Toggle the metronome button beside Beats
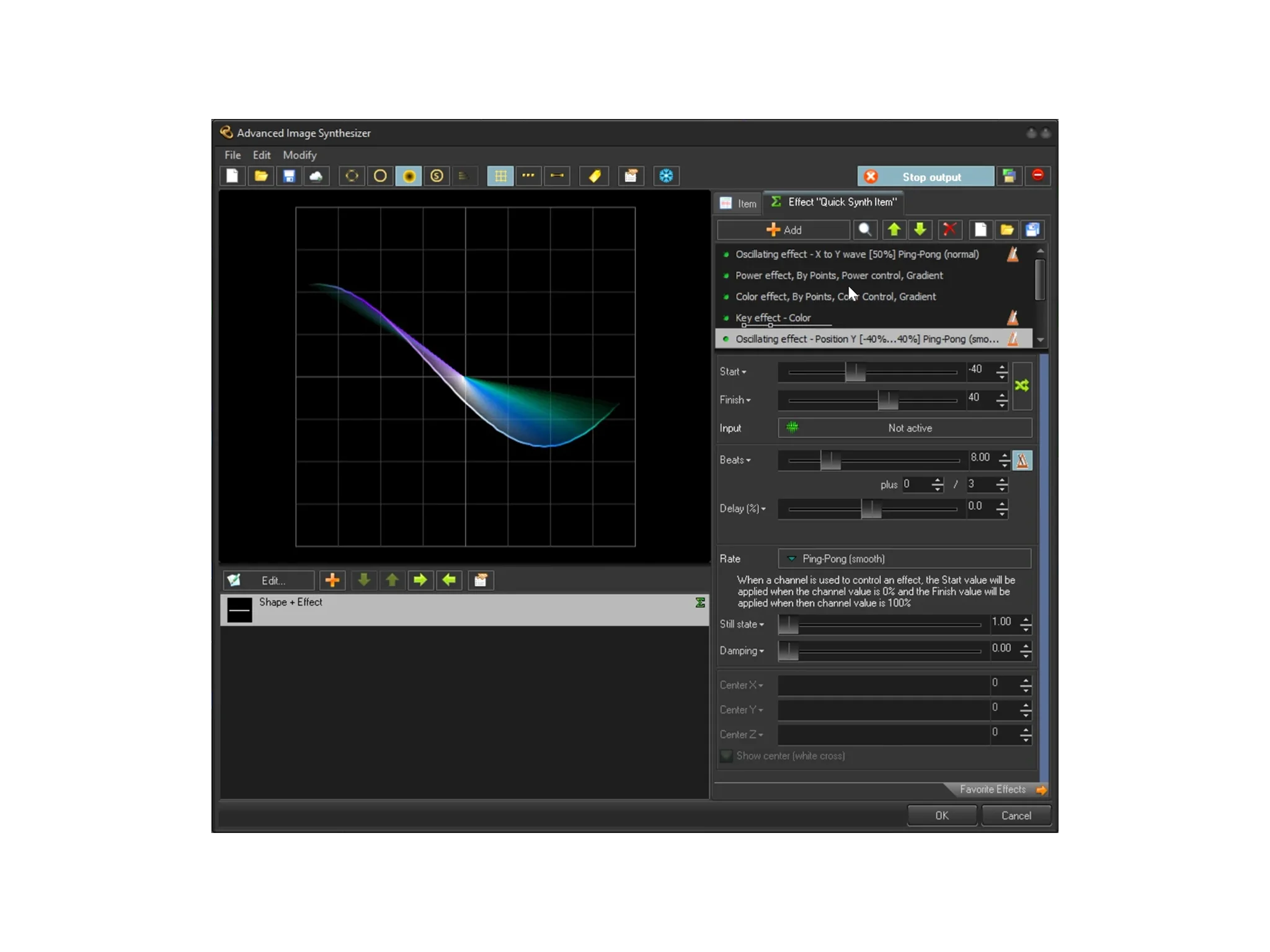Image resolution: width=1270 pixels, height=952 pixels. [x=1022, y=461]
